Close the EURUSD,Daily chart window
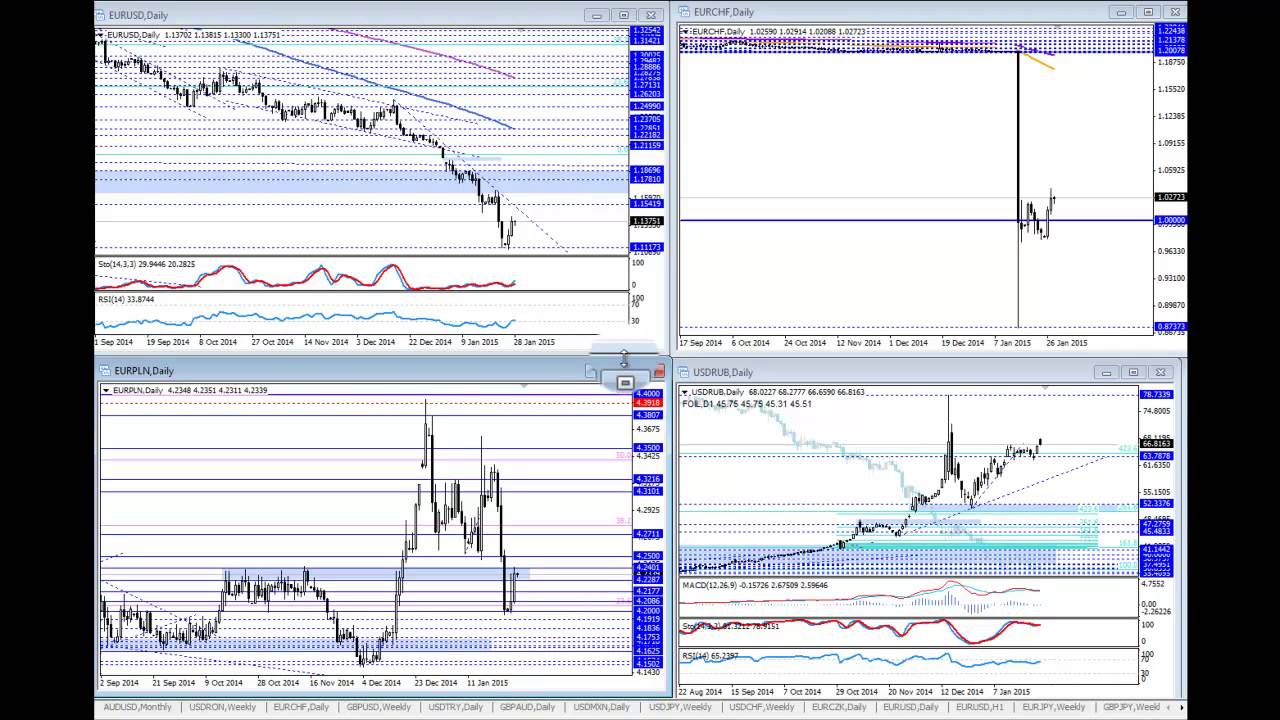 651,15
